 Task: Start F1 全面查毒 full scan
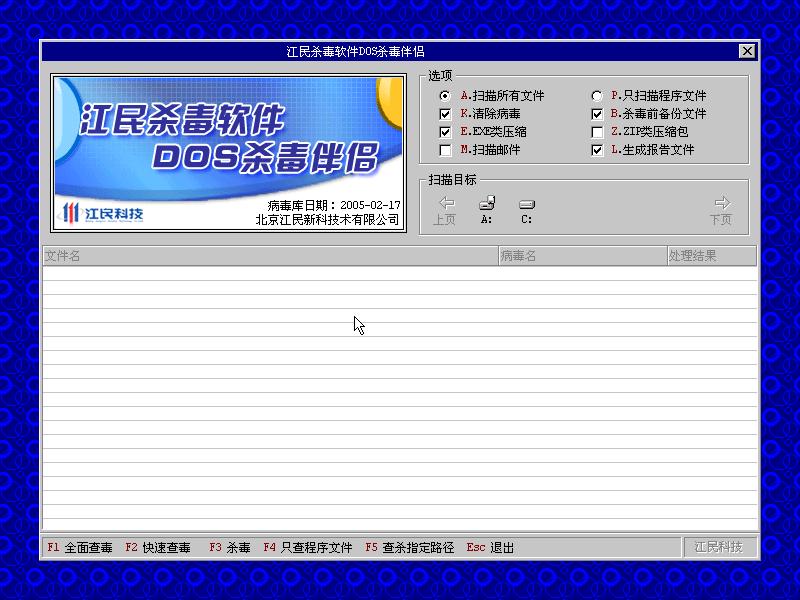point(80,547)
